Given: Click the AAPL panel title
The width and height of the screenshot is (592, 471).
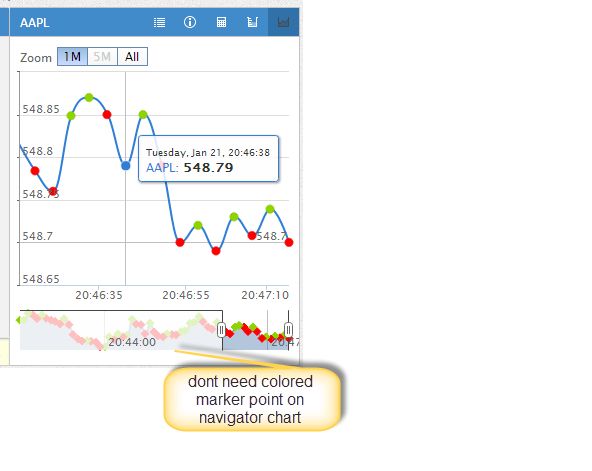Looking at the screenshot, I should [35, 23].
